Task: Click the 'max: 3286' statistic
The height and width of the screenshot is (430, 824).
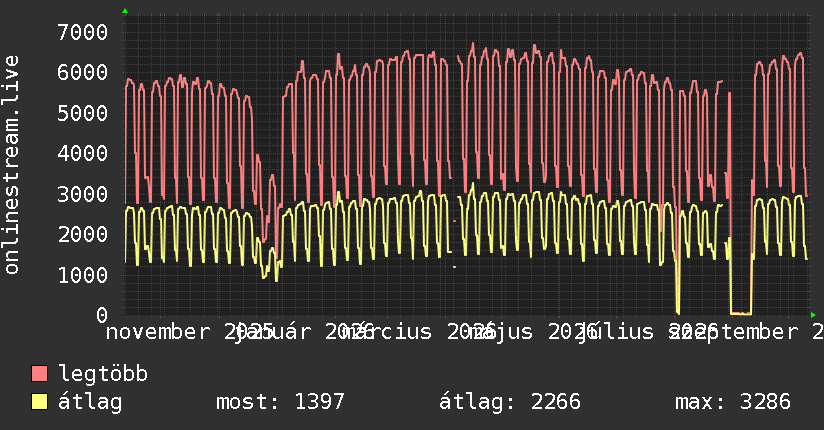Action: click(733, 402)
